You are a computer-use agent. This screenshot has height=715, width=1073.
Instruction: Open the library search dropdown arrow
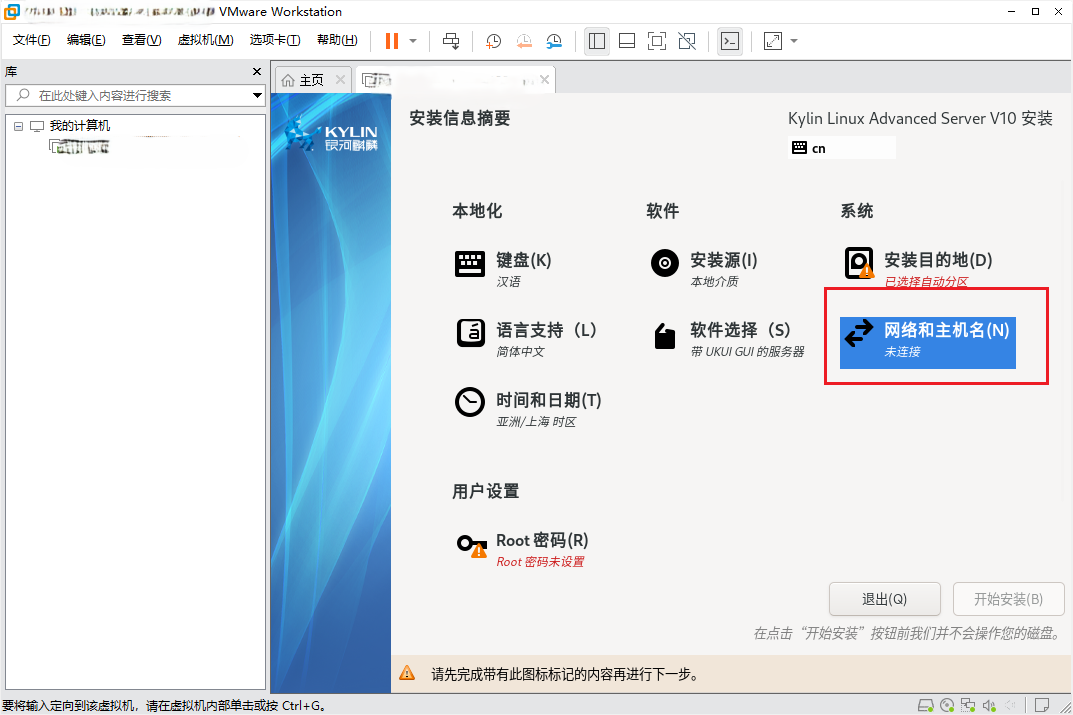[257, 95]
